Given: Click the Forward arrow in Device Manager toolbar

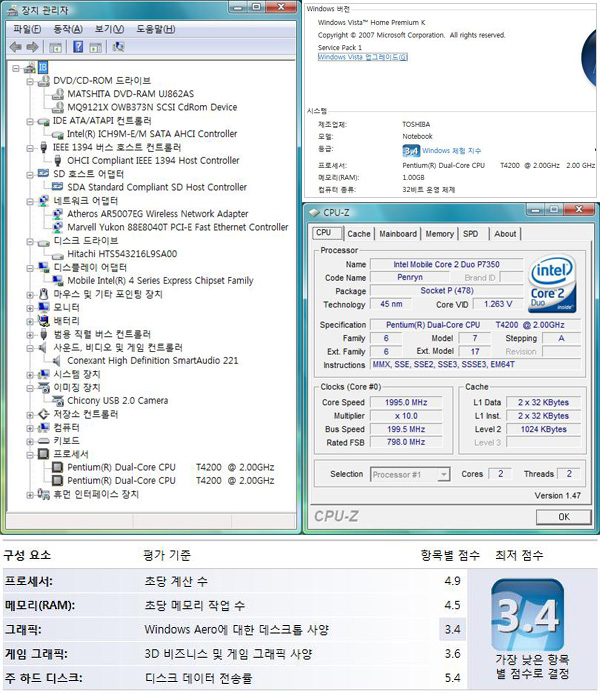Looking at the screenshot, I should (32, 46).
